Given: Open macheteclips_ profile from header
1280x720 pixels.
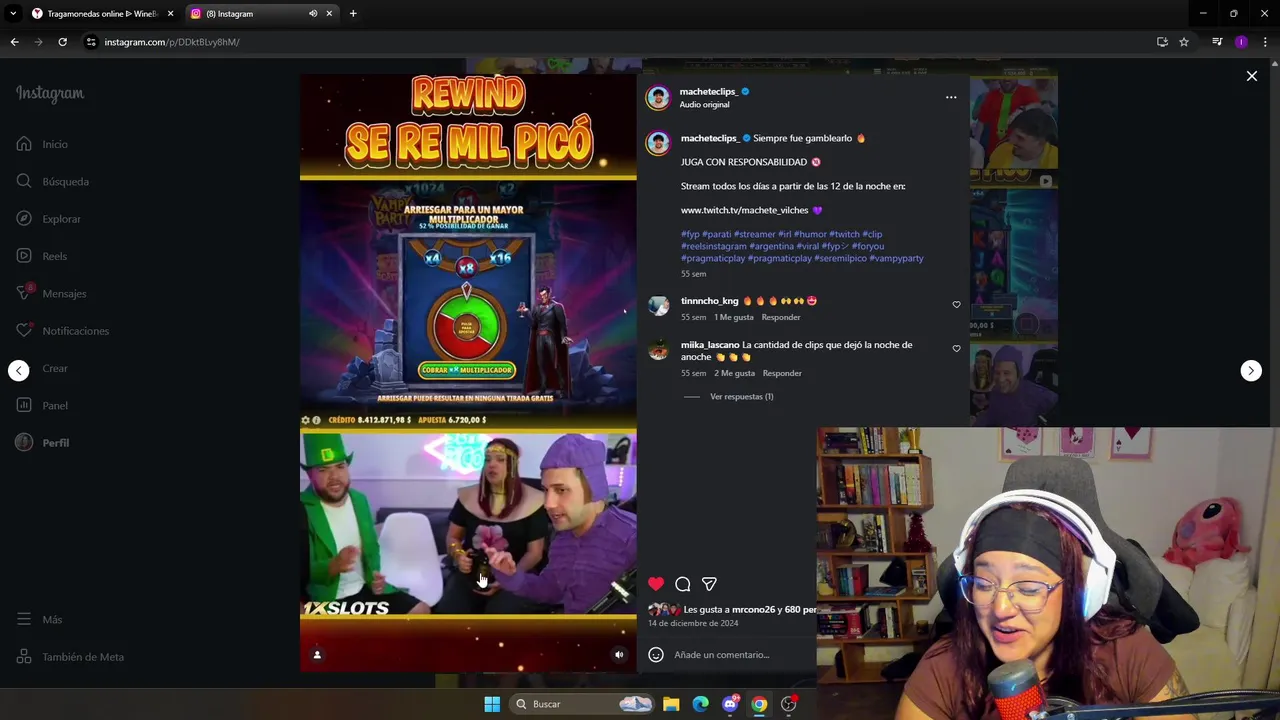Looking at the screenshot, I should [708, 91].
